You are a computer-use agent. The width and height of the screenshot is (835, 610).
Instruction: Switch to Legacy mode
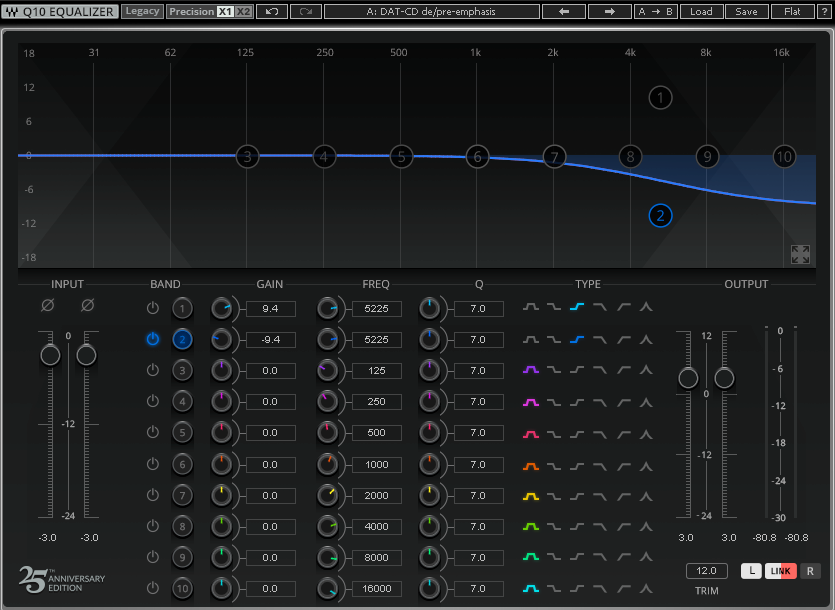(x=142, y=11)
